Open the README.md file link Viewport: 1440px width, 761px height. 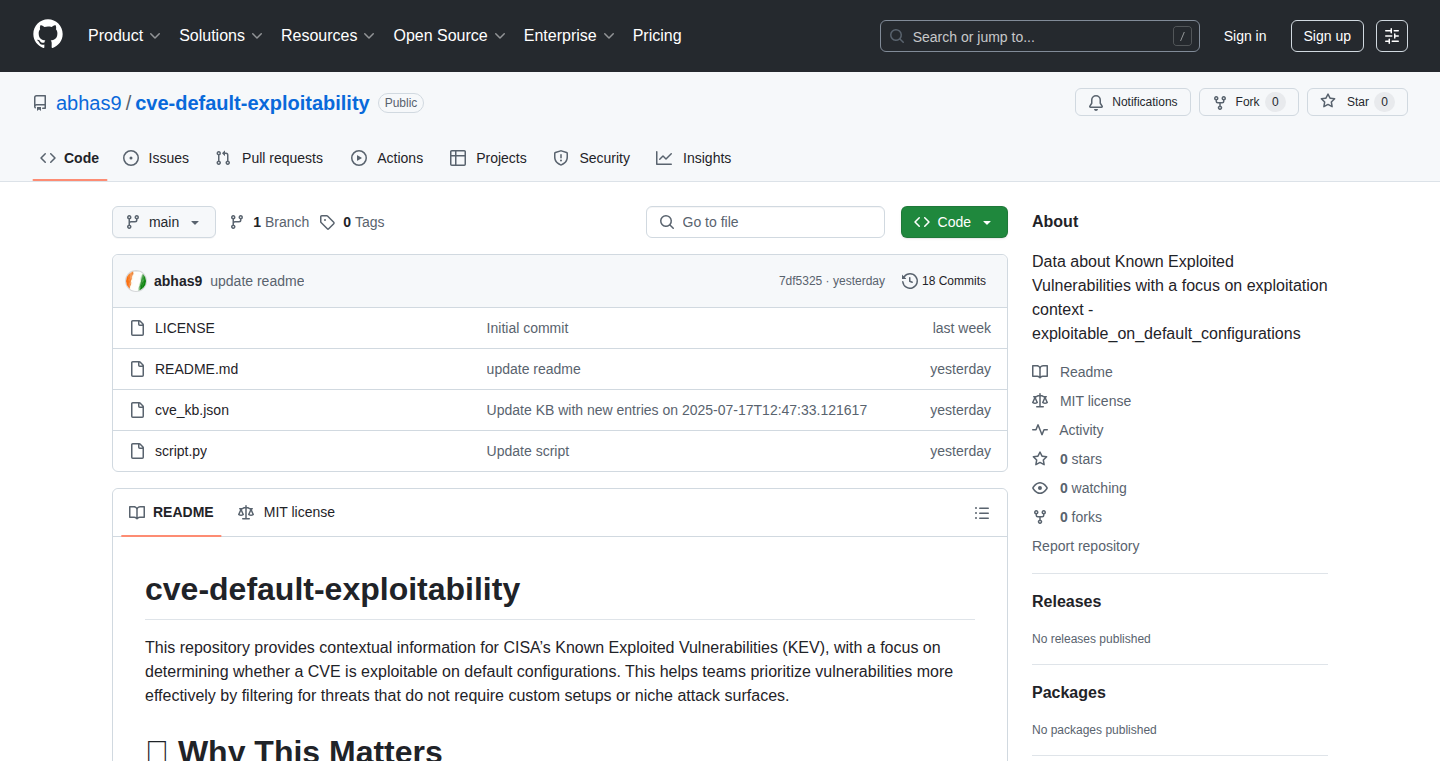coord(197,369)
